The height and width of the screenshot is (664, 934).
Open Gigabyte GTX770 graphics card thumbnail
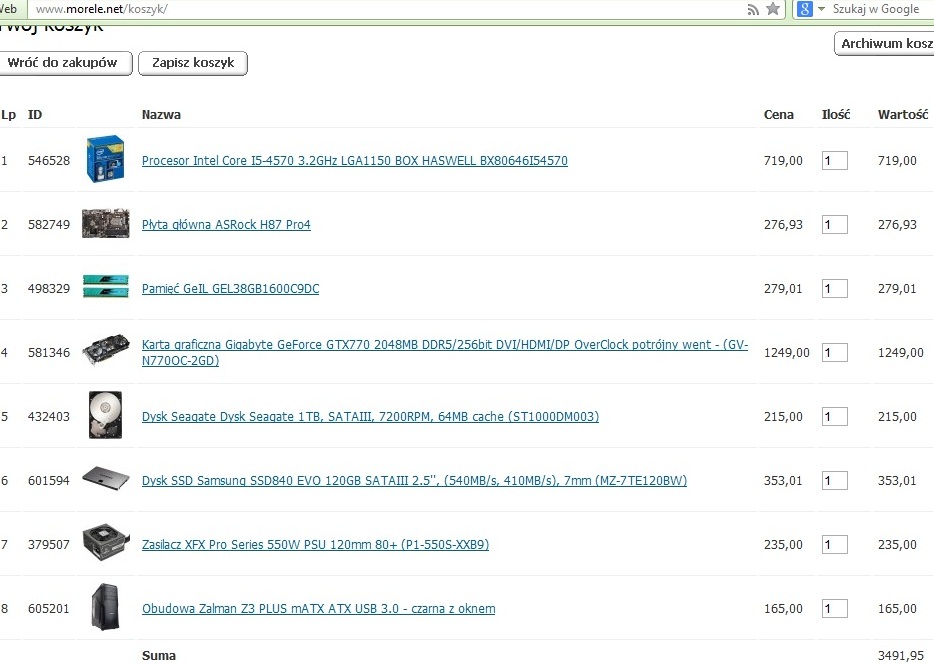(105, 351)
